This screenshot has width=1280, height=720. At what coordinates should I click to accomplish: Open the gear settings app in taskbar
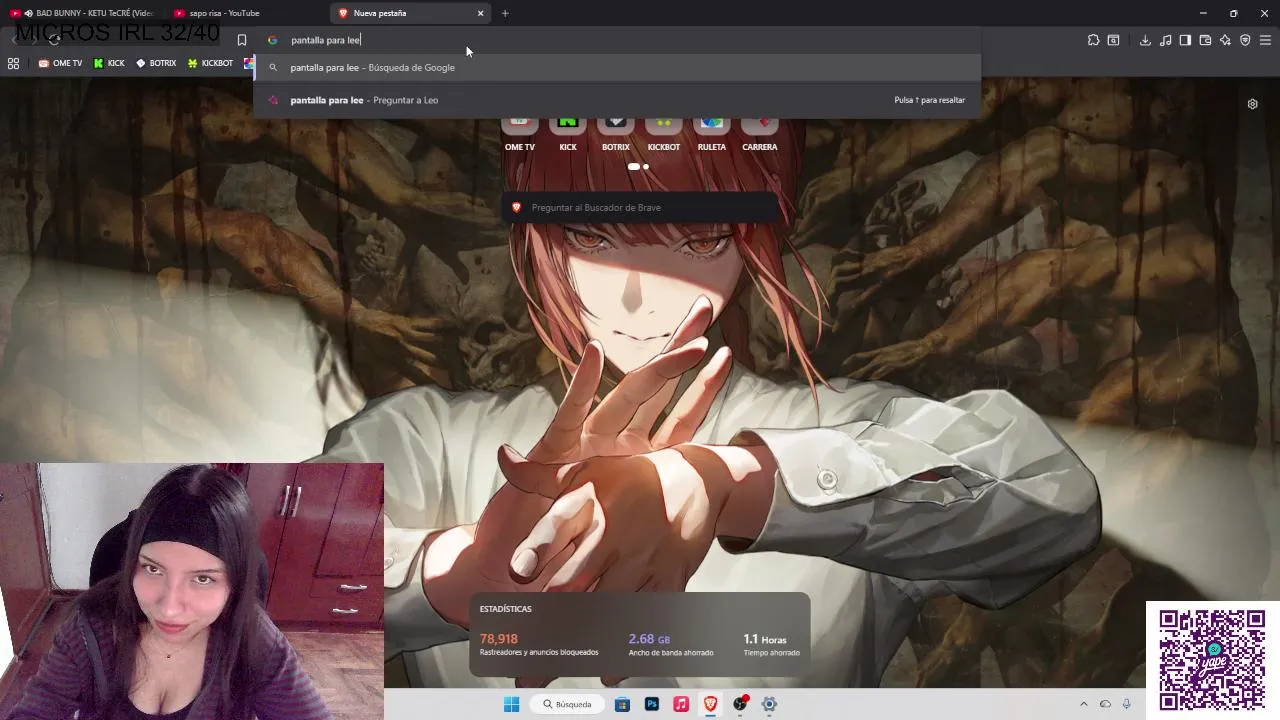(769, 704)
